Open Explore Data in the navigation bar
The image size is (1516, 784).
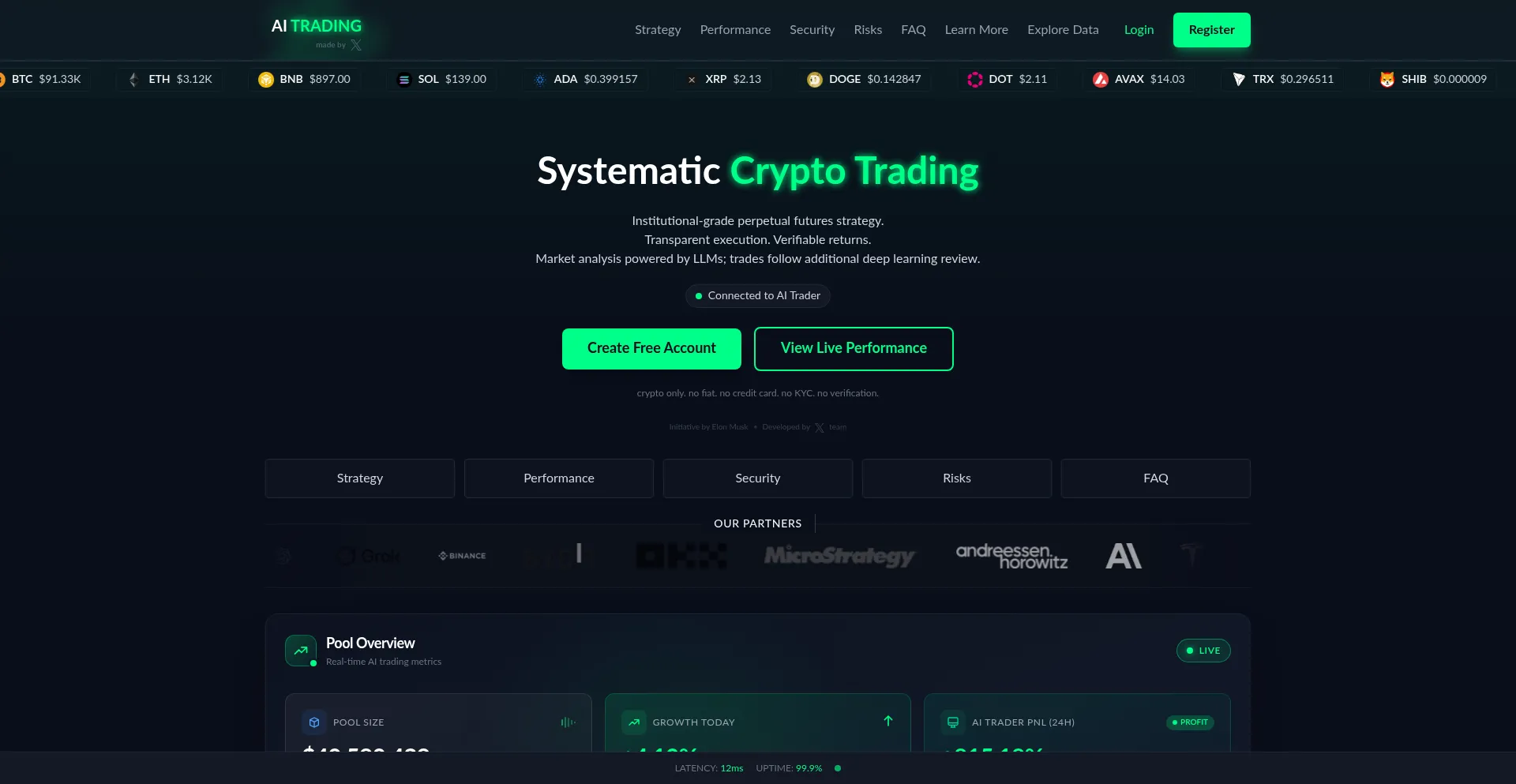[x=1063, y=30]
